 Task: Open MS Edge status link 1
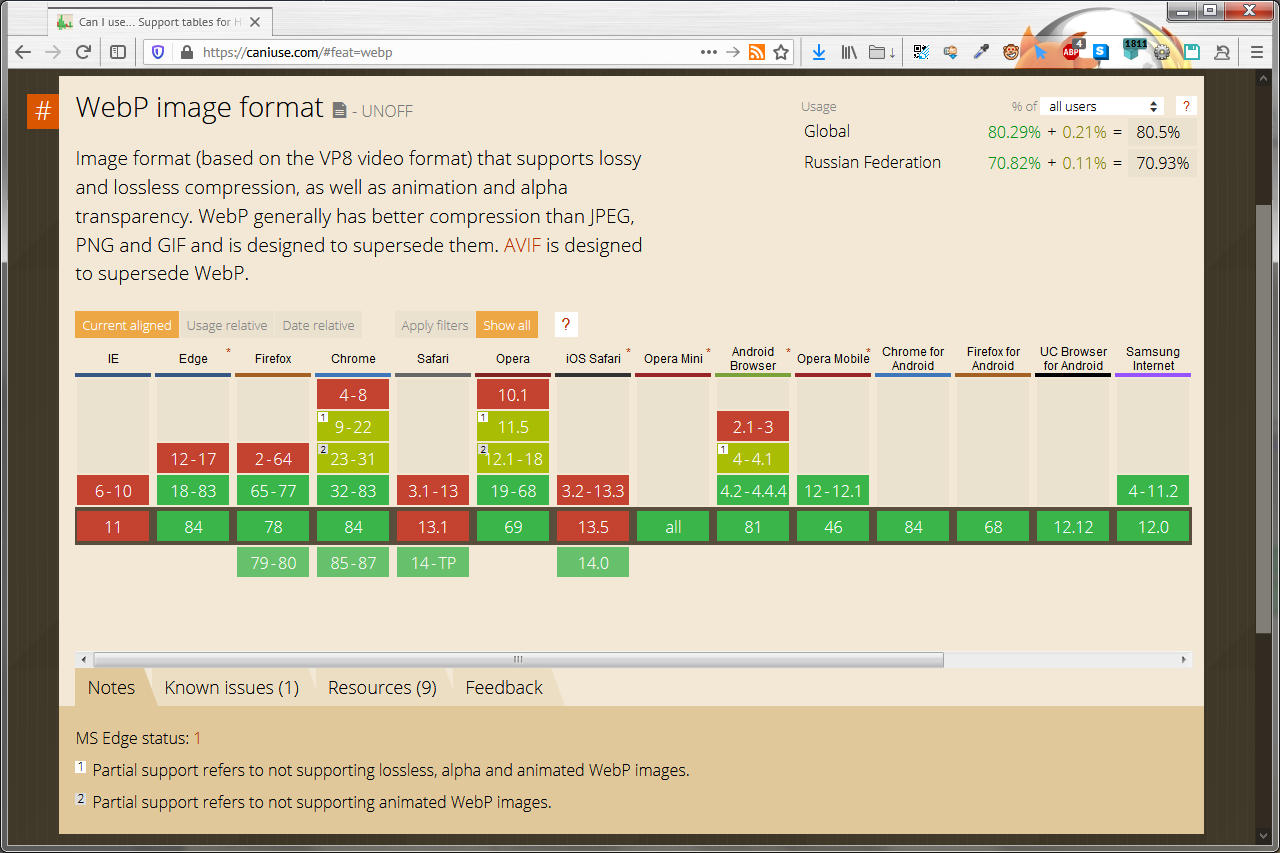(x=198, y=738)
